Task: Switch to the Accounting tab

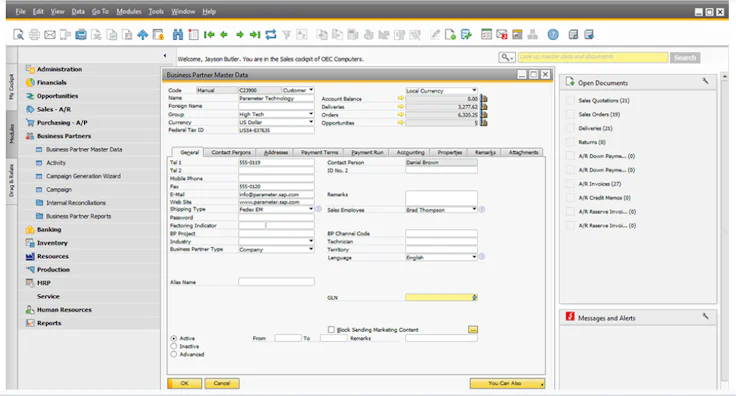Action: (410, 152)
